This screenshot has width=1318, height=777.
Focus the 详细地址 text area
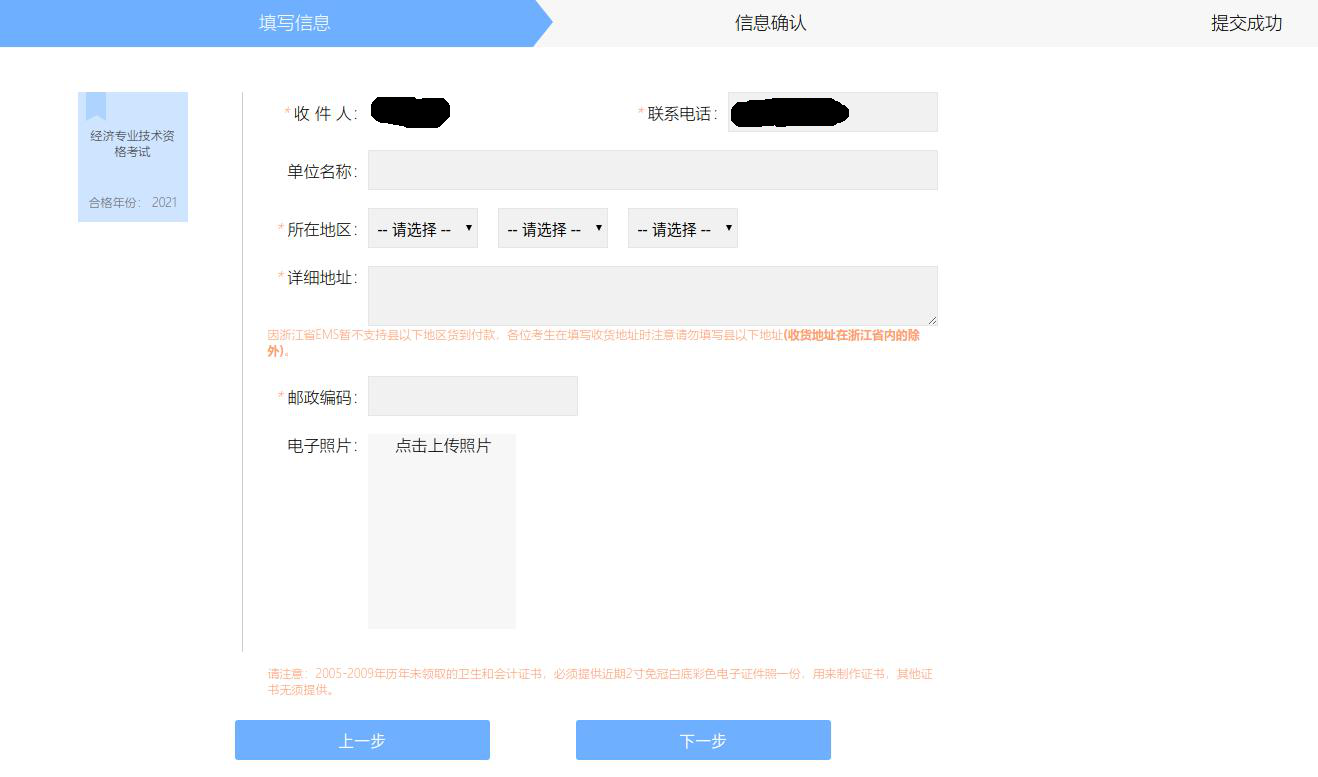(652, 295)
